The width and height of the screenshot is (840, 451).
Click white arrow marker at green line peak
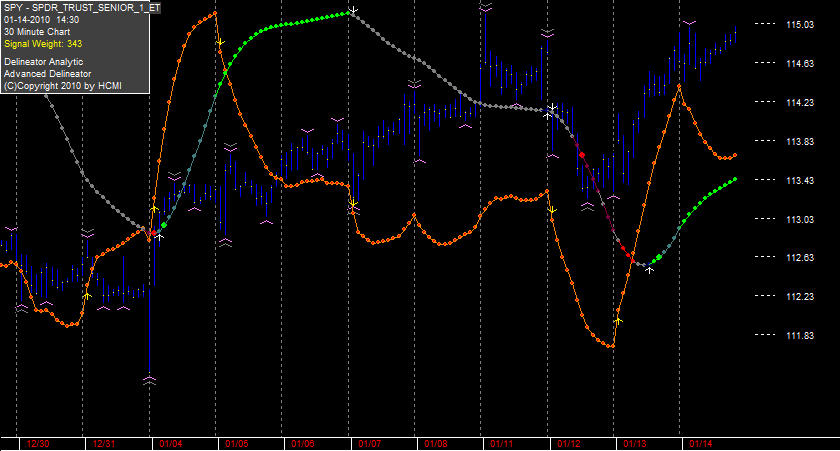pyautogui.click(x=353, y=10)
